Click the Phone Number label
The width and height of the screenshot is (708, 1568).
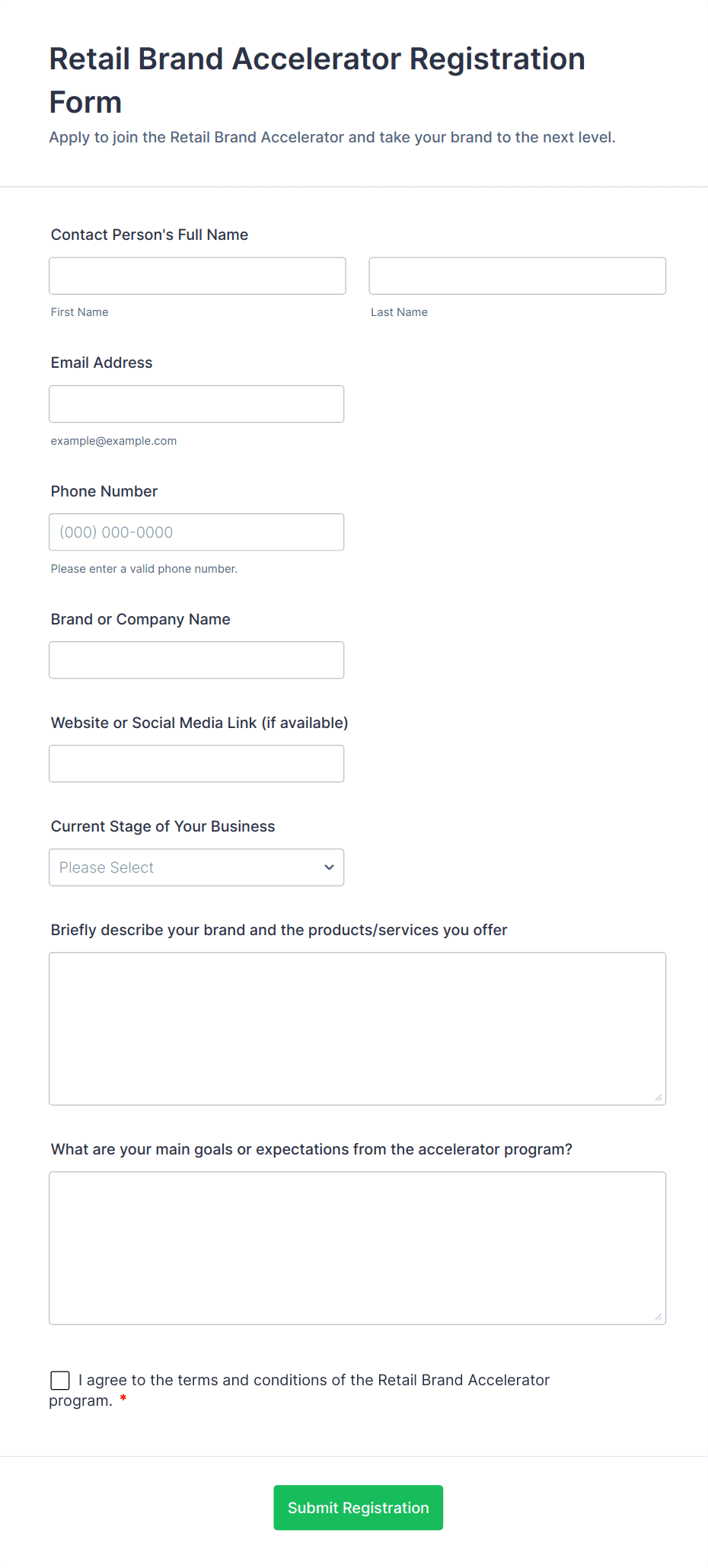click(x=104, y=491)
